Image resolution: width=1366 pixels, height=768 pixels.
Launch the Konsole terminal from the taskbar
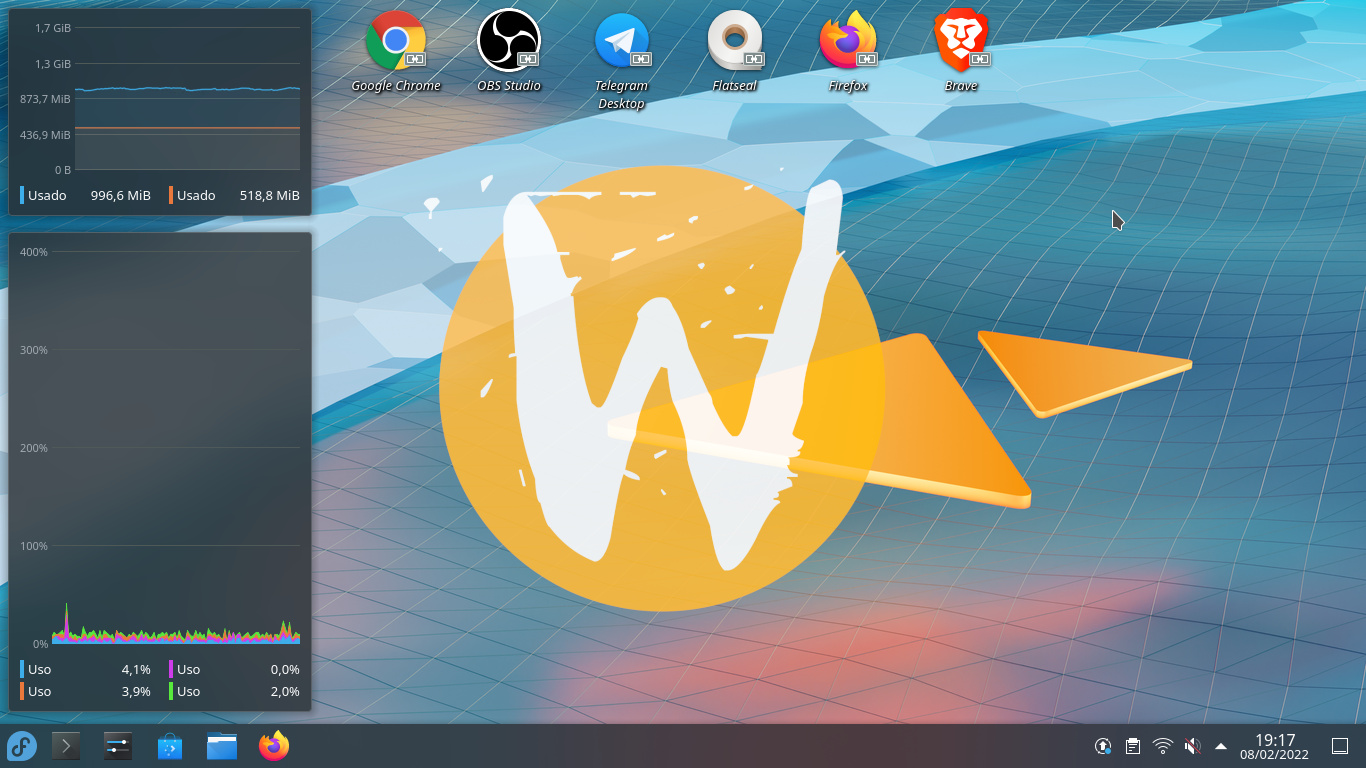pos(66,745)
